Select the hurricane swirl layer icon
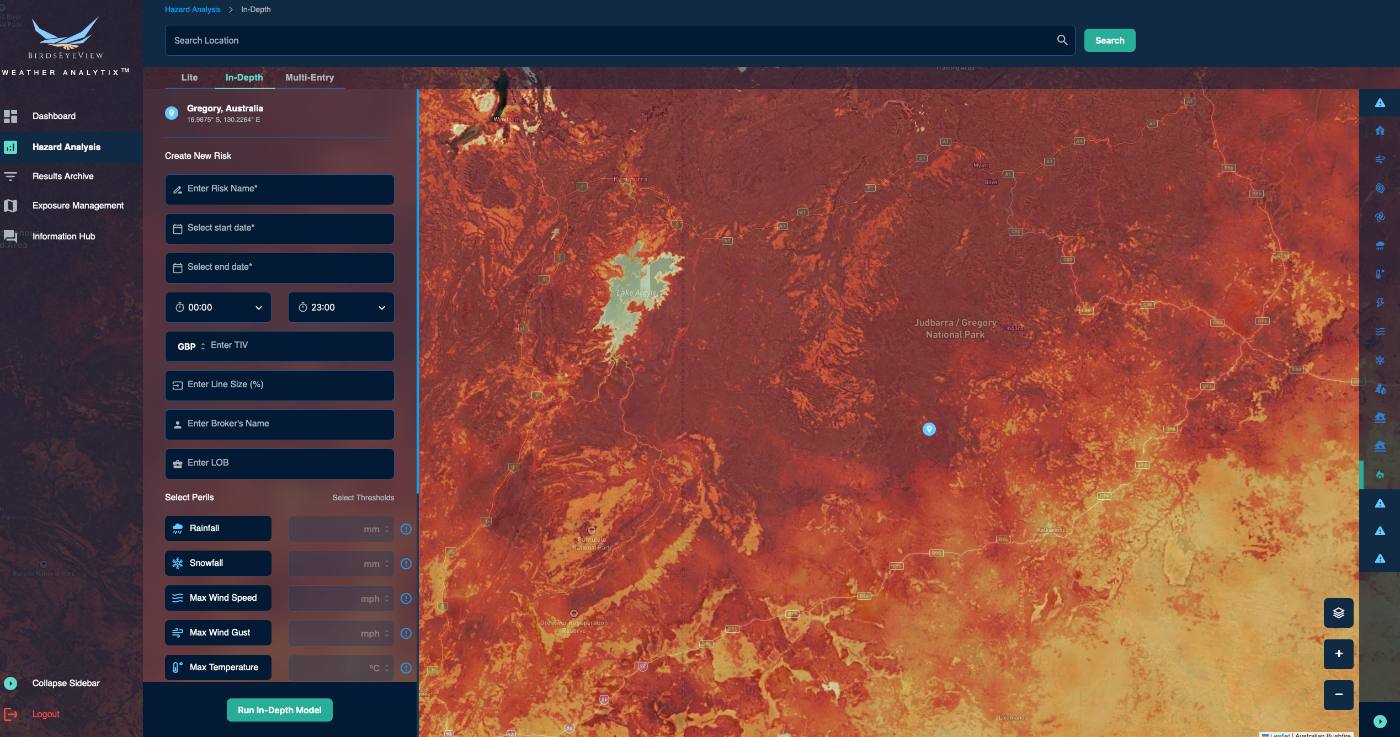Image resolution: width=1400 pixels, height=737 pixels. pyautogui.click(x=1380, y=216)
